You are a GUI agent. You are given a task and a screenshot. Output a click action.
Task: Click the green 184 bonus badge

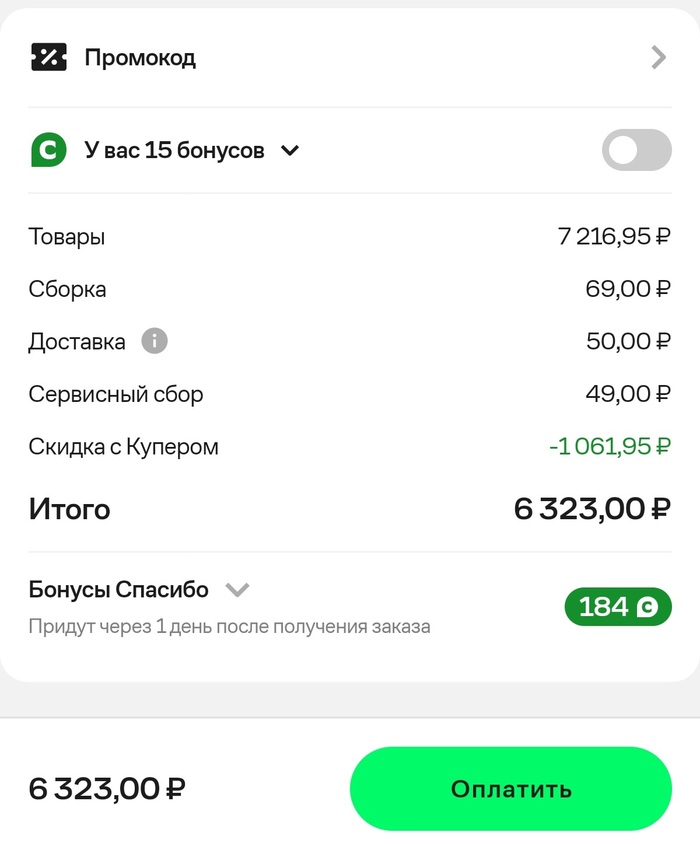pos(618,607)
